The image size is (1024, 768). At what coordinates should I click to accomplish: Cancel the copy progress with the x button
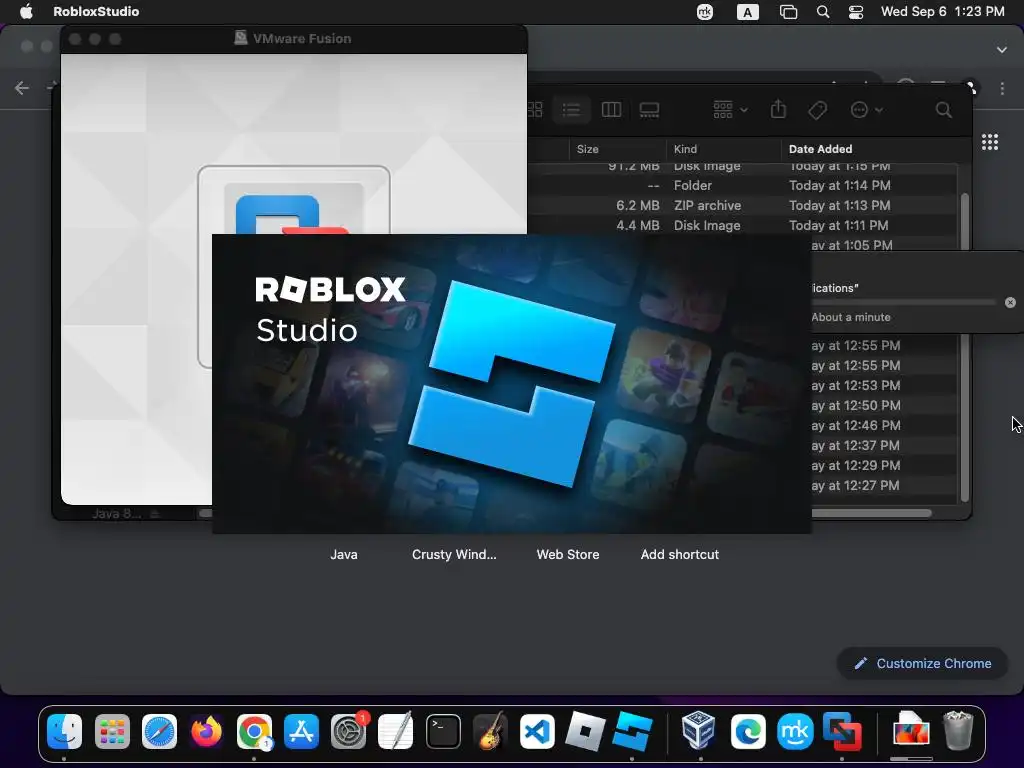click(1010, 302)
